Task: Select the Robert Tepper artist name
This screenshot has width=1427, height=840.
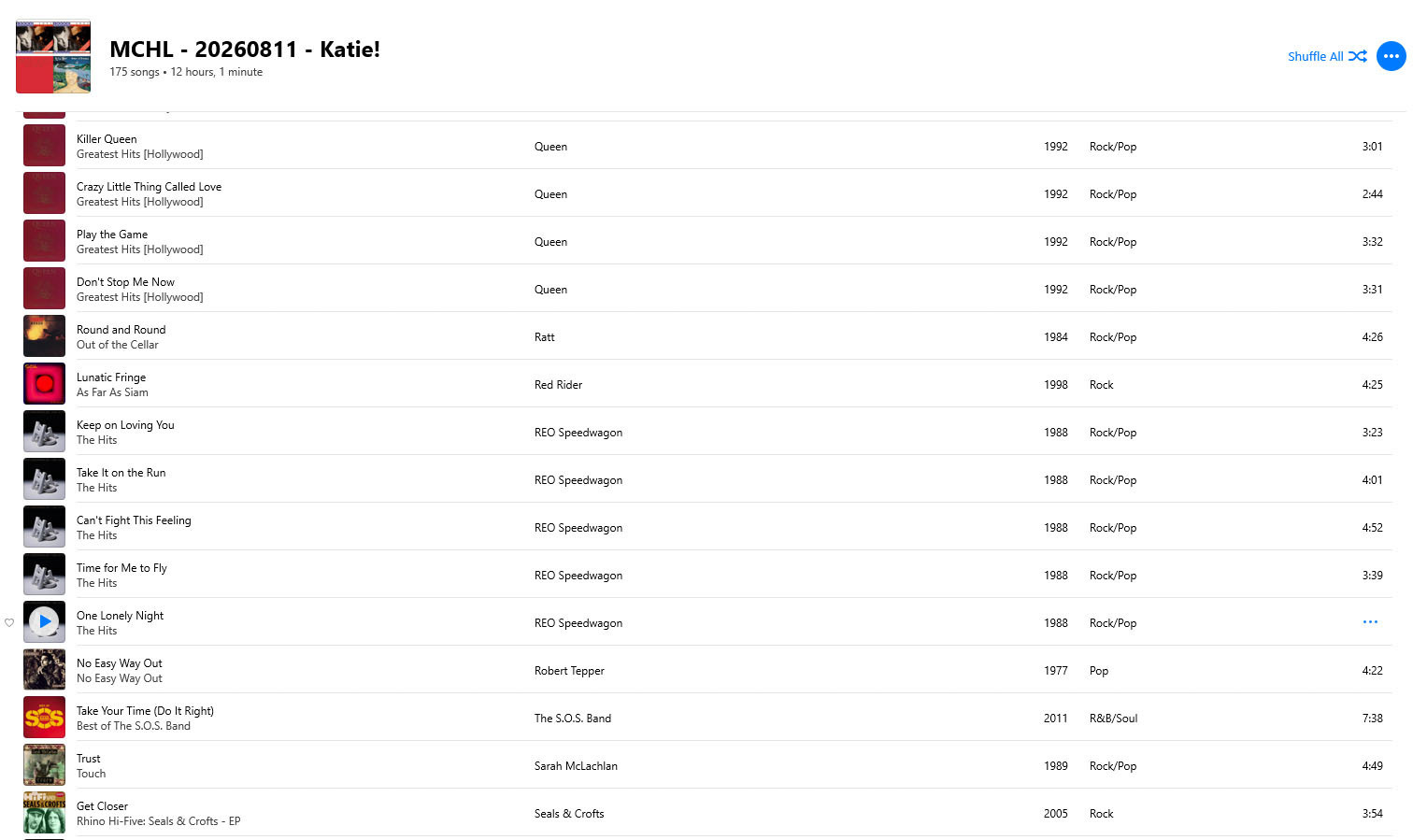Action: pyautogui.click(x=569, y=671)
